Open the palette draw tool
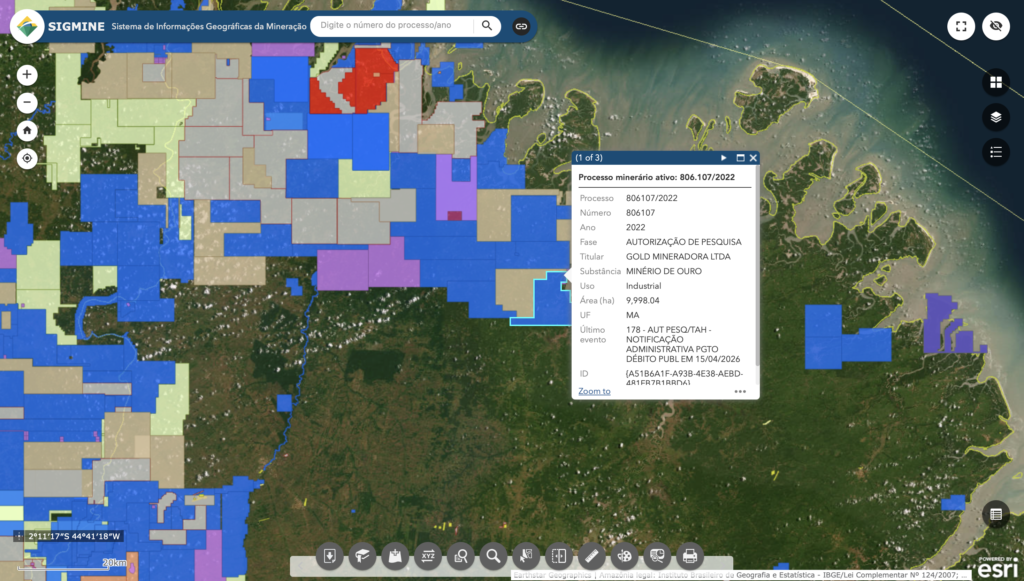Image resolution: width=1024 pixels, height=581 pixels. [624, 556]
